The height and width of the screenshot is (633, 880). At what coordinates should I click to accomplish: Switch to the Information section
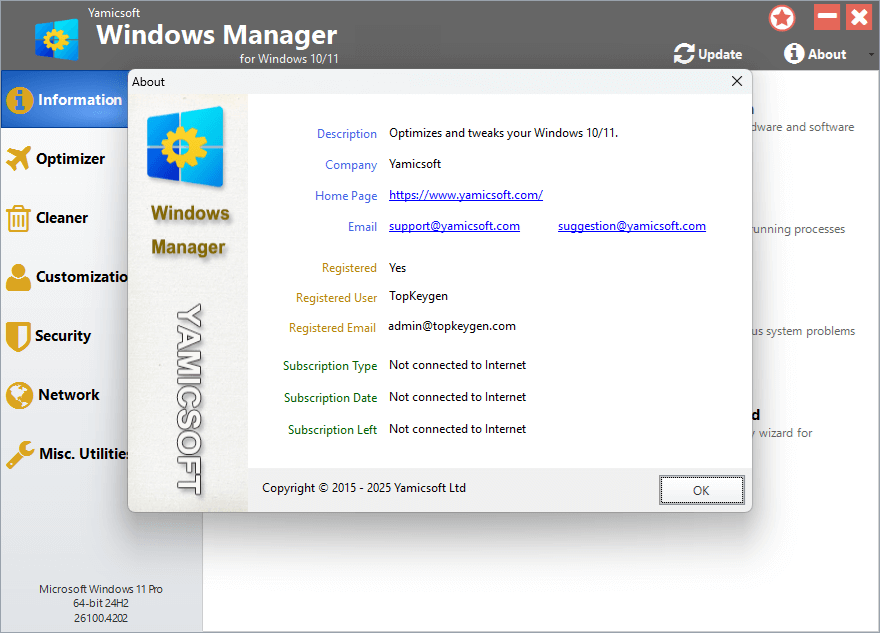pos(64,100)
